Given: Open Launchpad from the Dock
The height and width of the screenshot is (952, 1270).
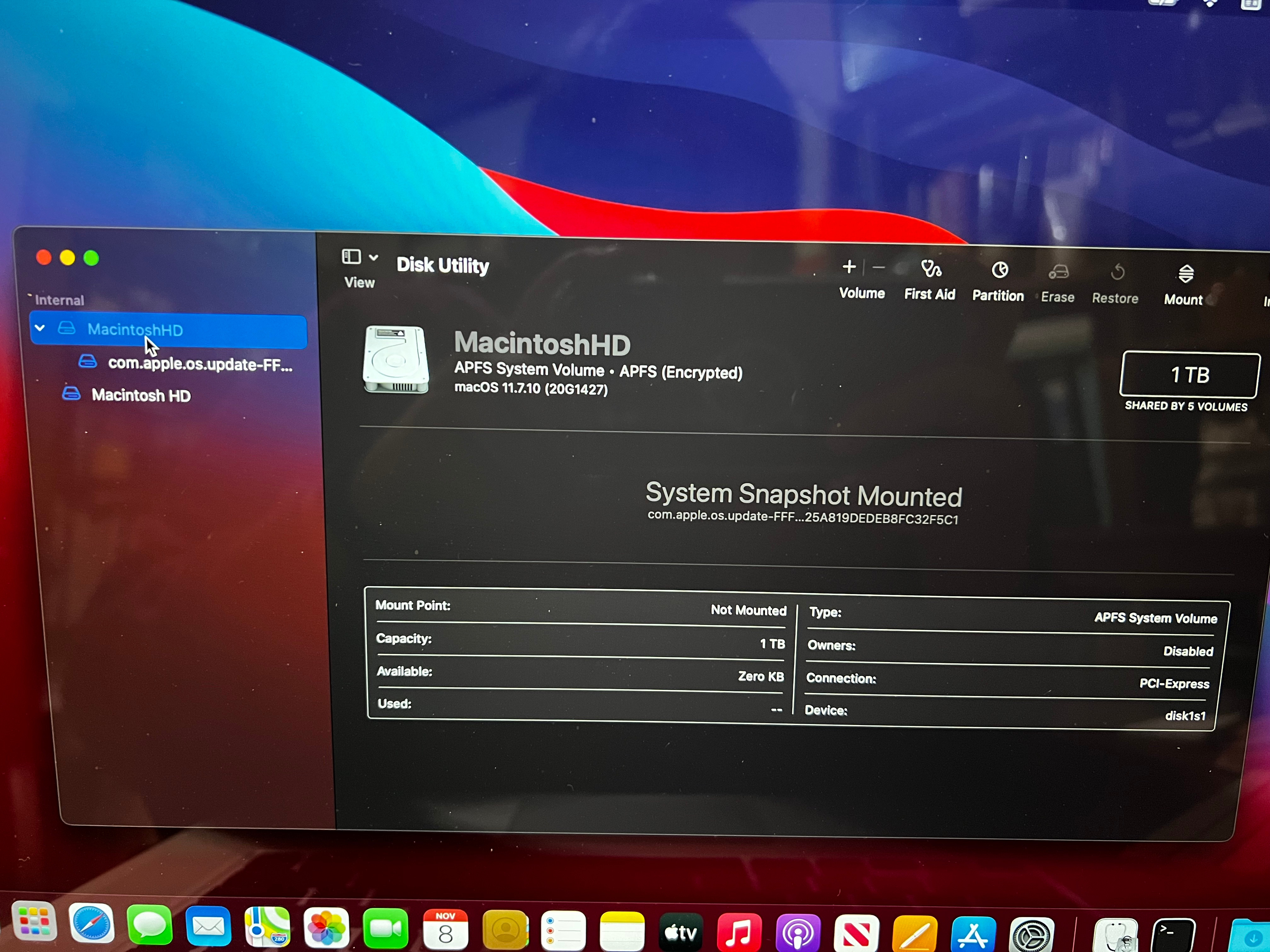Looking at the screenshot, I should point(34,921).
